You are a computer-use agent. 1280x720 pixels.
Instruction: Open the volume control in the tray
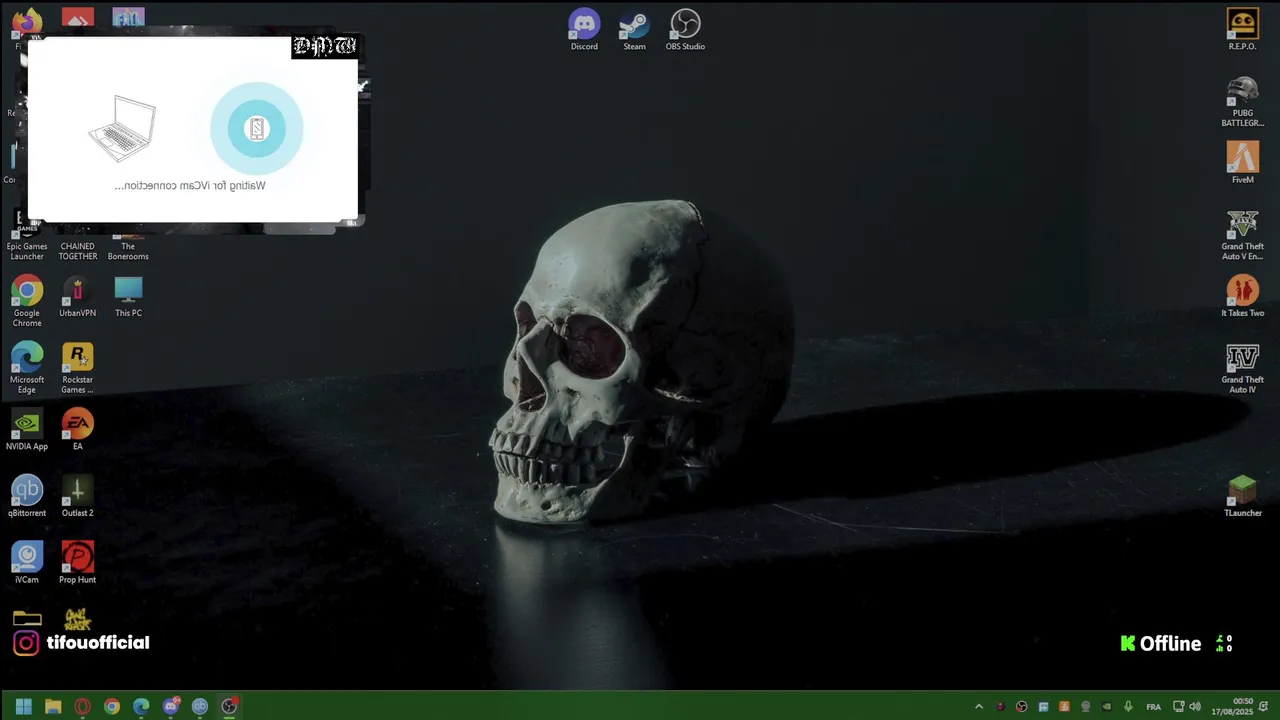[1194, 707]
